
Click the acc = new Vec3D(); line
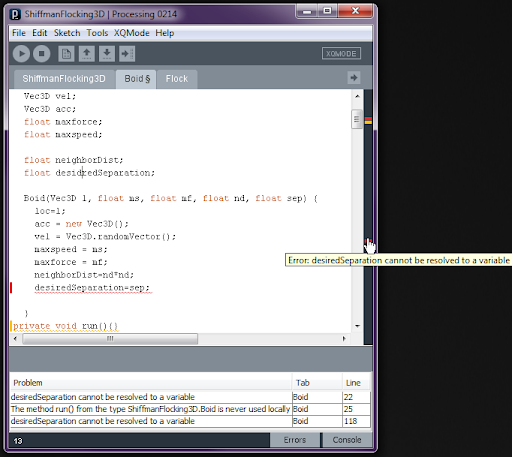pyautogui.click(x=81, y=224)
